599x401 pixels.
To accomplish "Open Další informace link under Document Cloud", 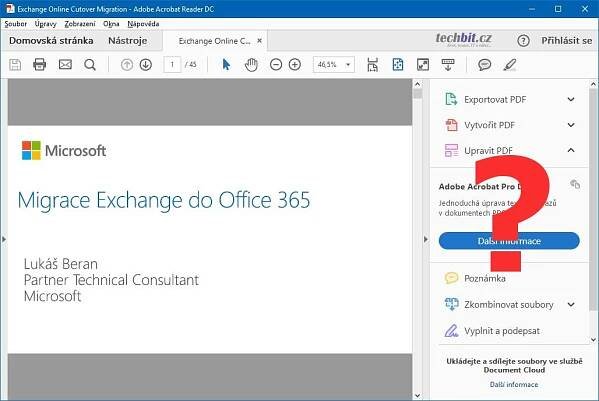I will [514, 385].
